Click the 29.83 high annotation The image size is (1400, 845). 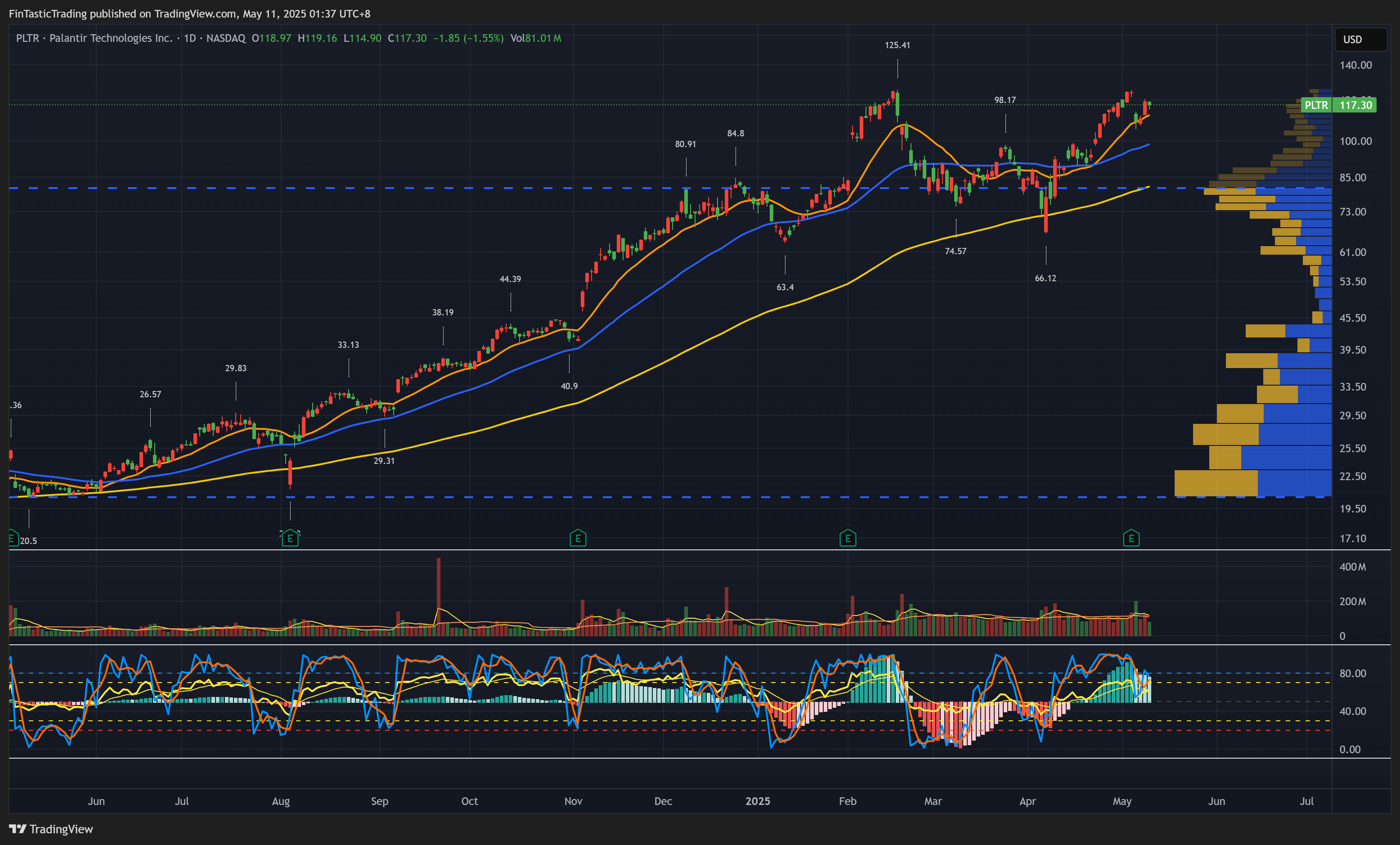pos(236,368)
